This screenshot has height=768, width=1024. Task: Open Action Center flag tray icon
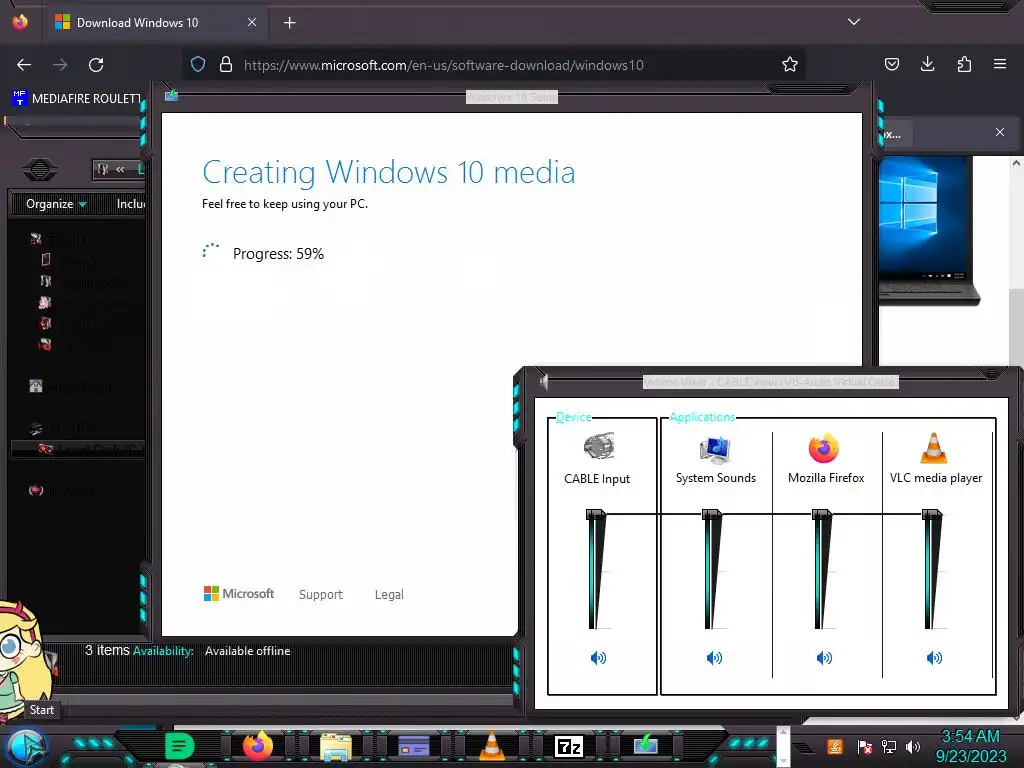[865, 746]
